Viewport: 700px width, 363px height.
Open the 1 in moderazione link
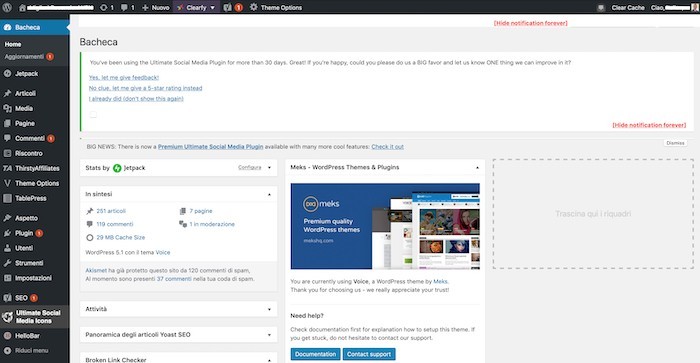coord(212,224)
